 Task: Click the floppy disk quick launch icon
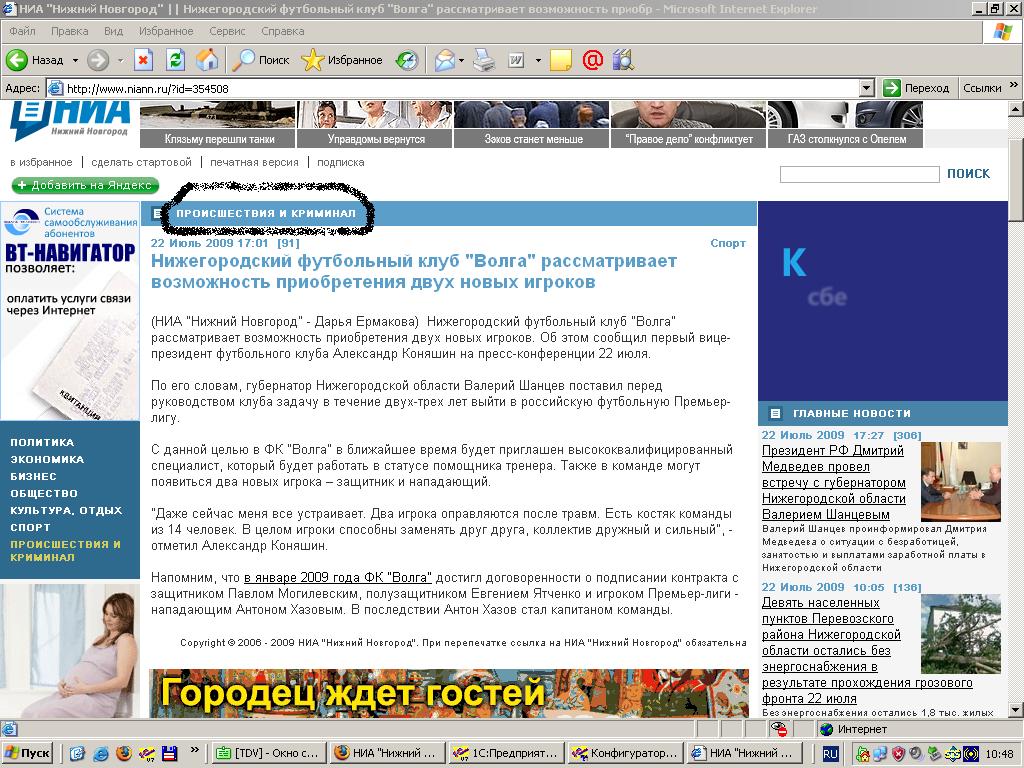coord(170,753)
